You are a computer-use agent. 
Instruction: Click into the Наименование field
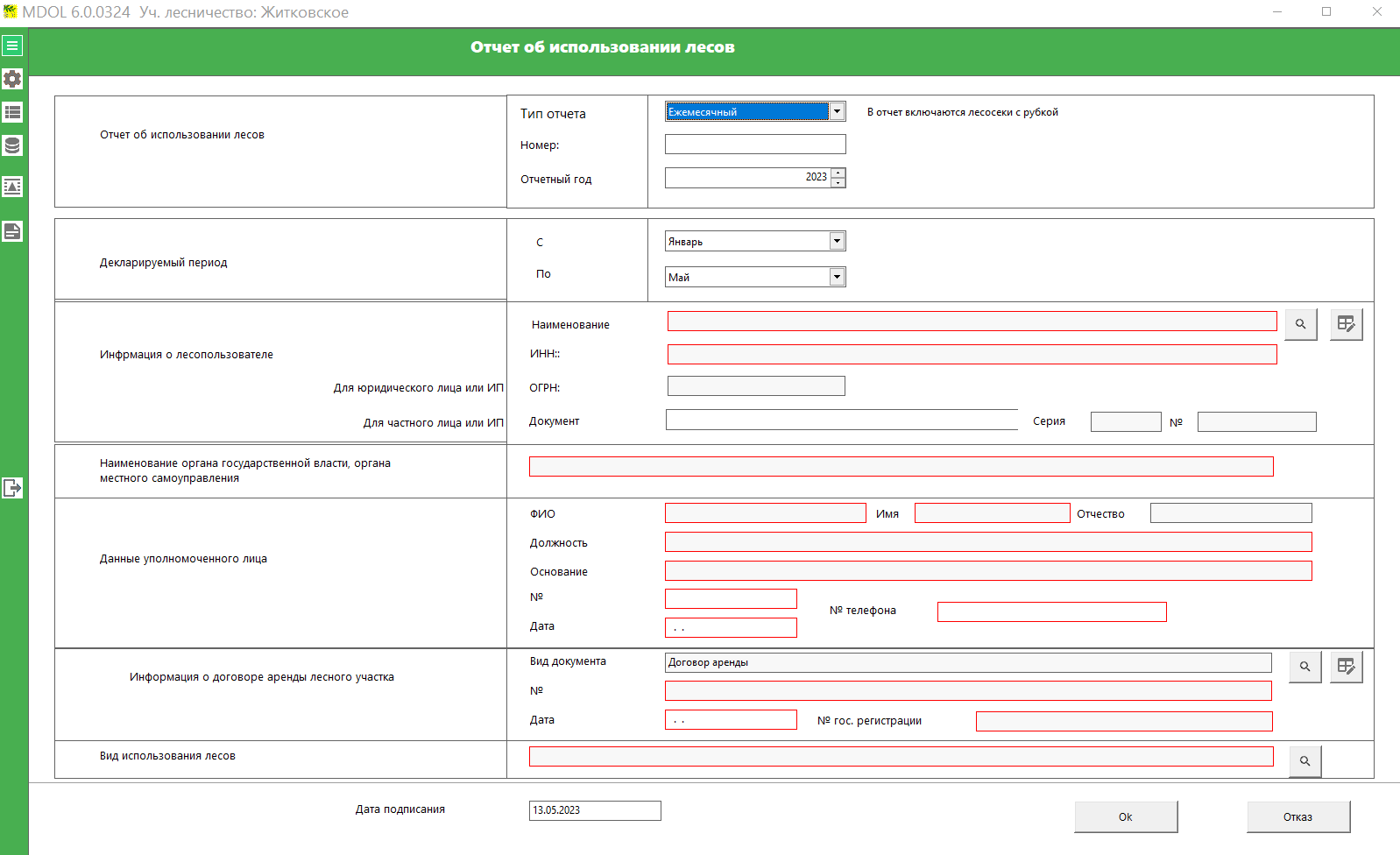(972, 322)
